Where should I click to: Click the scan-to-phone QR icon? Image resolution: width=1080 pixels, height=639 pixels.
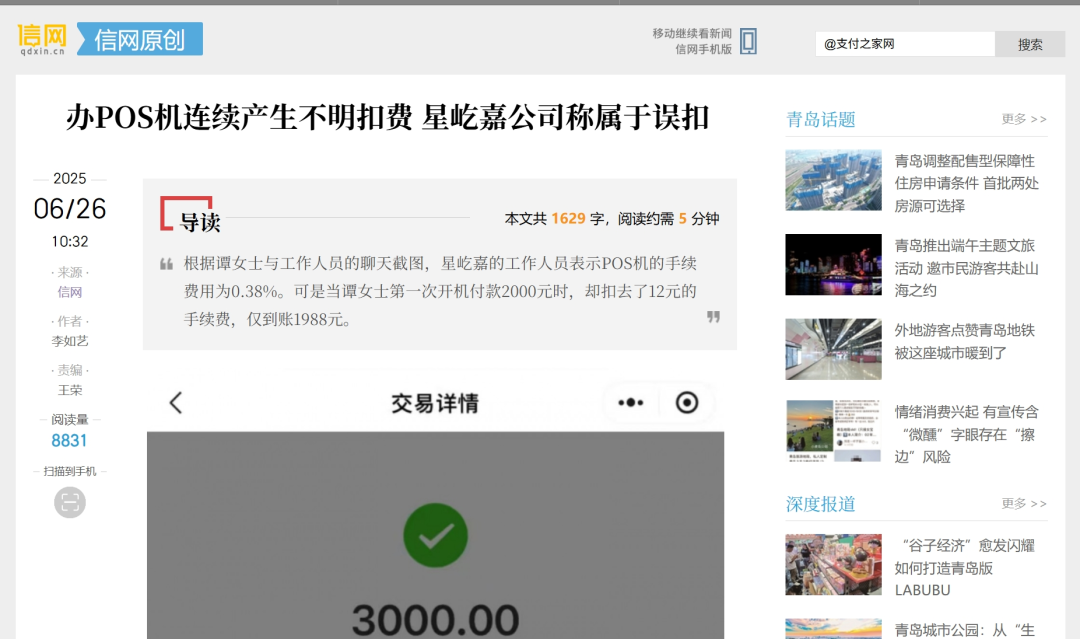click(70, 502)
